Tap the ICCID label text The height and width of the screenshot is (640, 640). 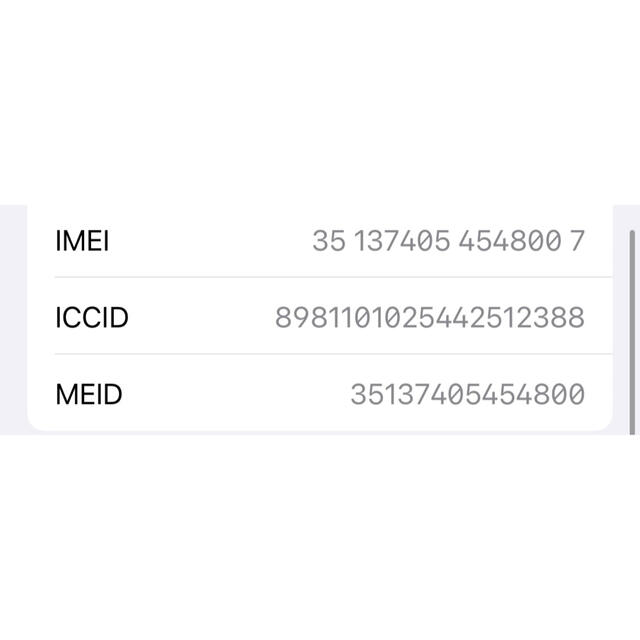(92, 318)
